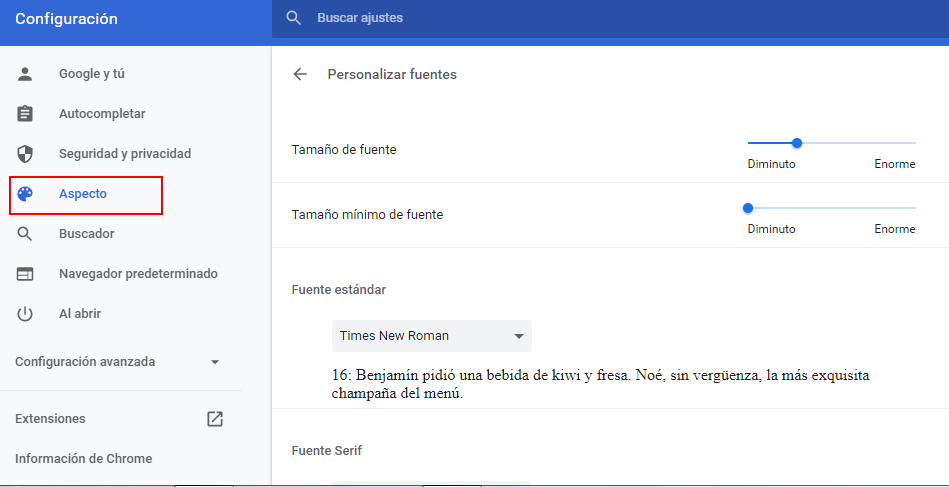Viewport: 949px width, 487px height.
Task: Click the shield icon for Seguridad y privacidad
Action: pos(25,154)
